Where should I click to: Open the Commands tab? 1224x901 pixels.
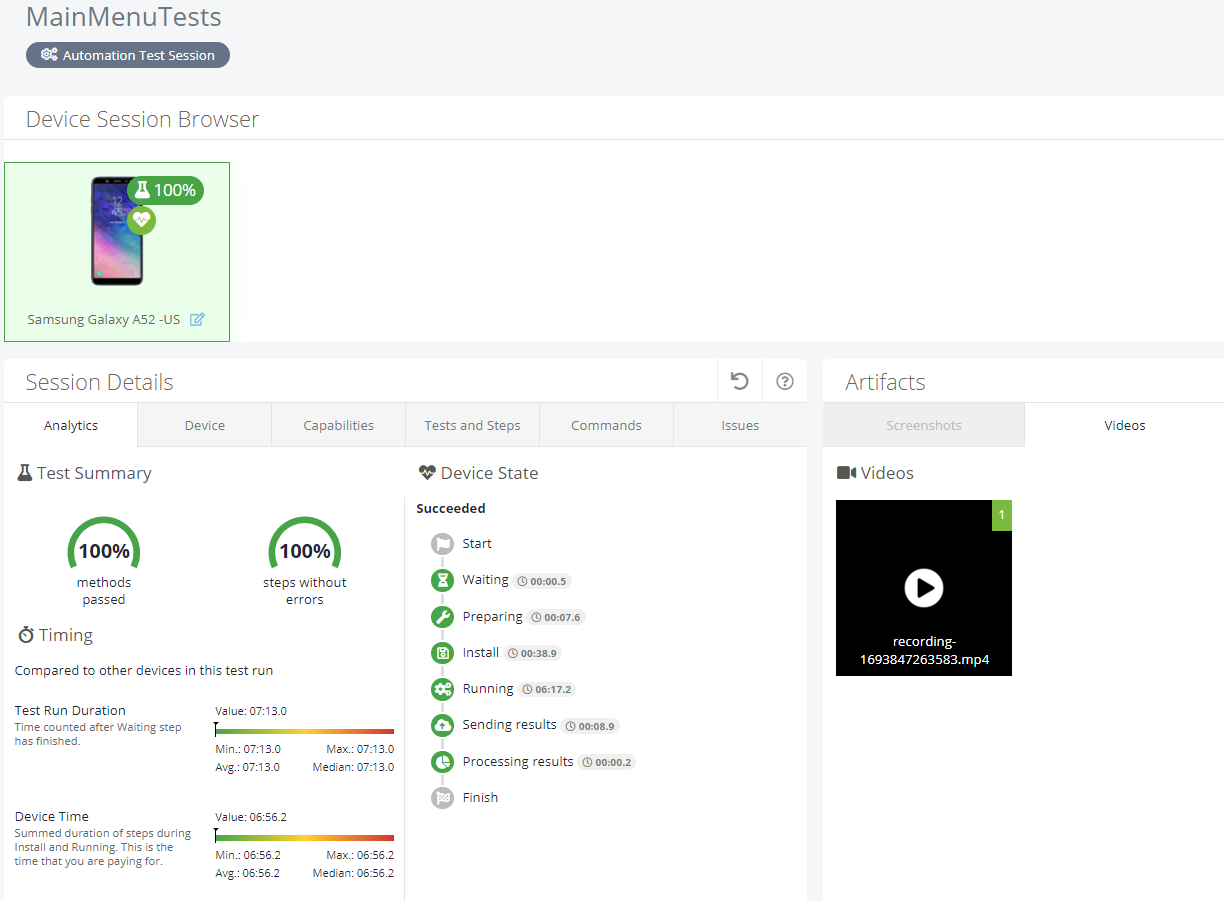click(x=606, y=425)
